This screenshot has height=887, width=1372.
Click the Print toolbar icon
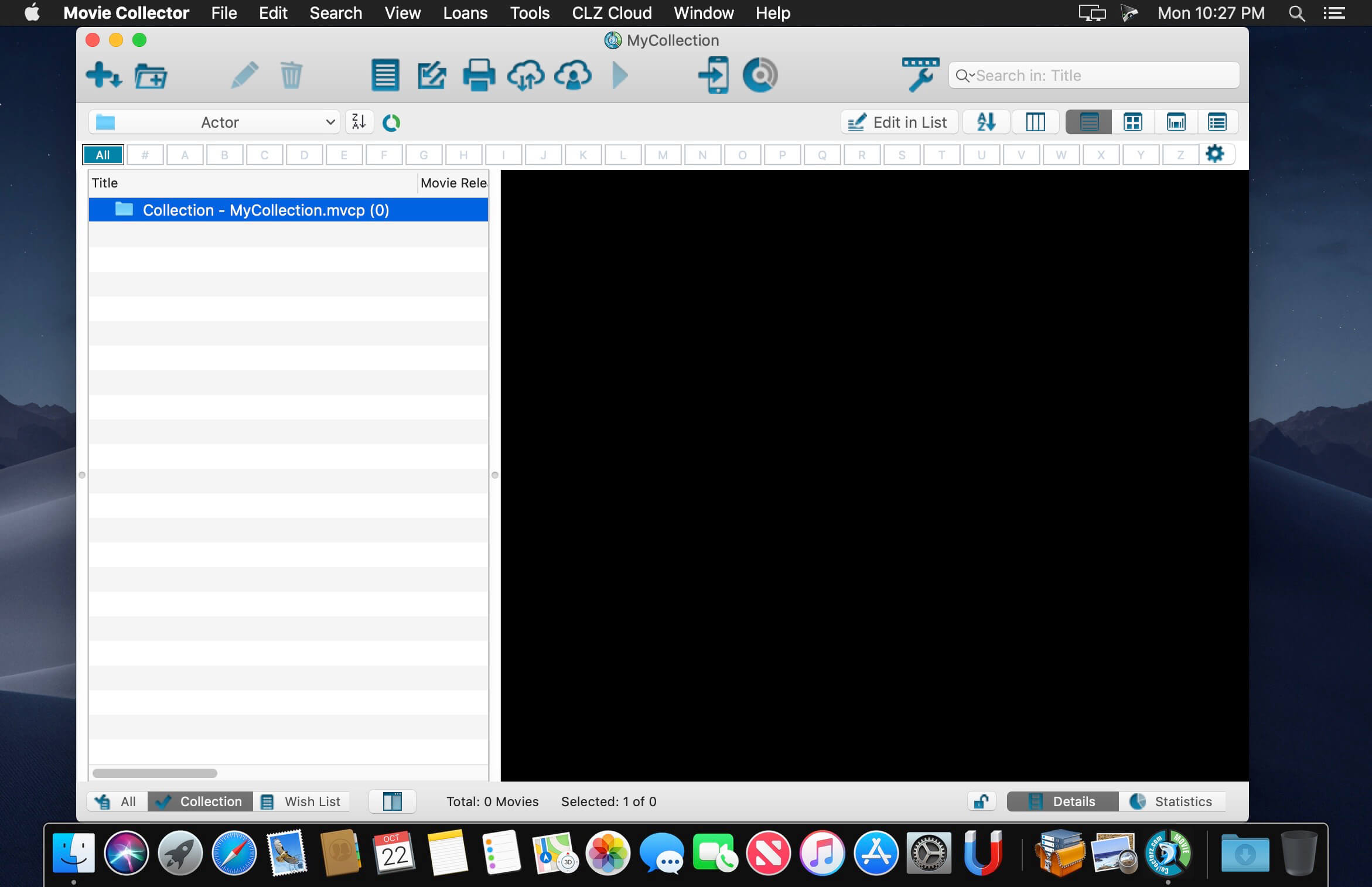pos(479,75)
